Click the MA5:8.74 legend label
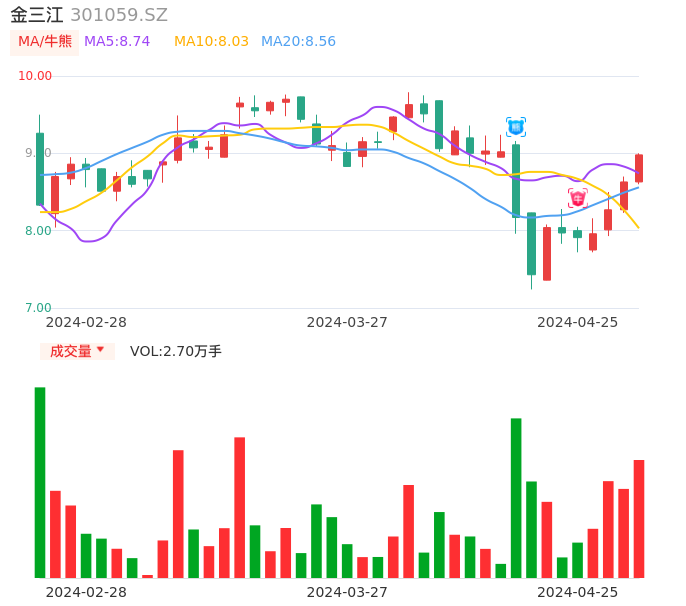 point(117,42)
